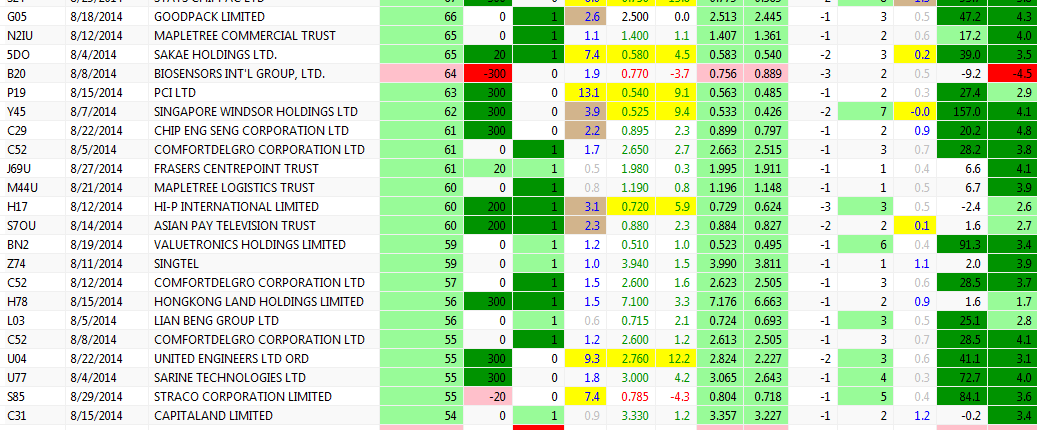The height and width of the screenshot is (430, 1037).
Task: Select the yellow 12.2 cell for United Engineers
Action: [679, 359]
